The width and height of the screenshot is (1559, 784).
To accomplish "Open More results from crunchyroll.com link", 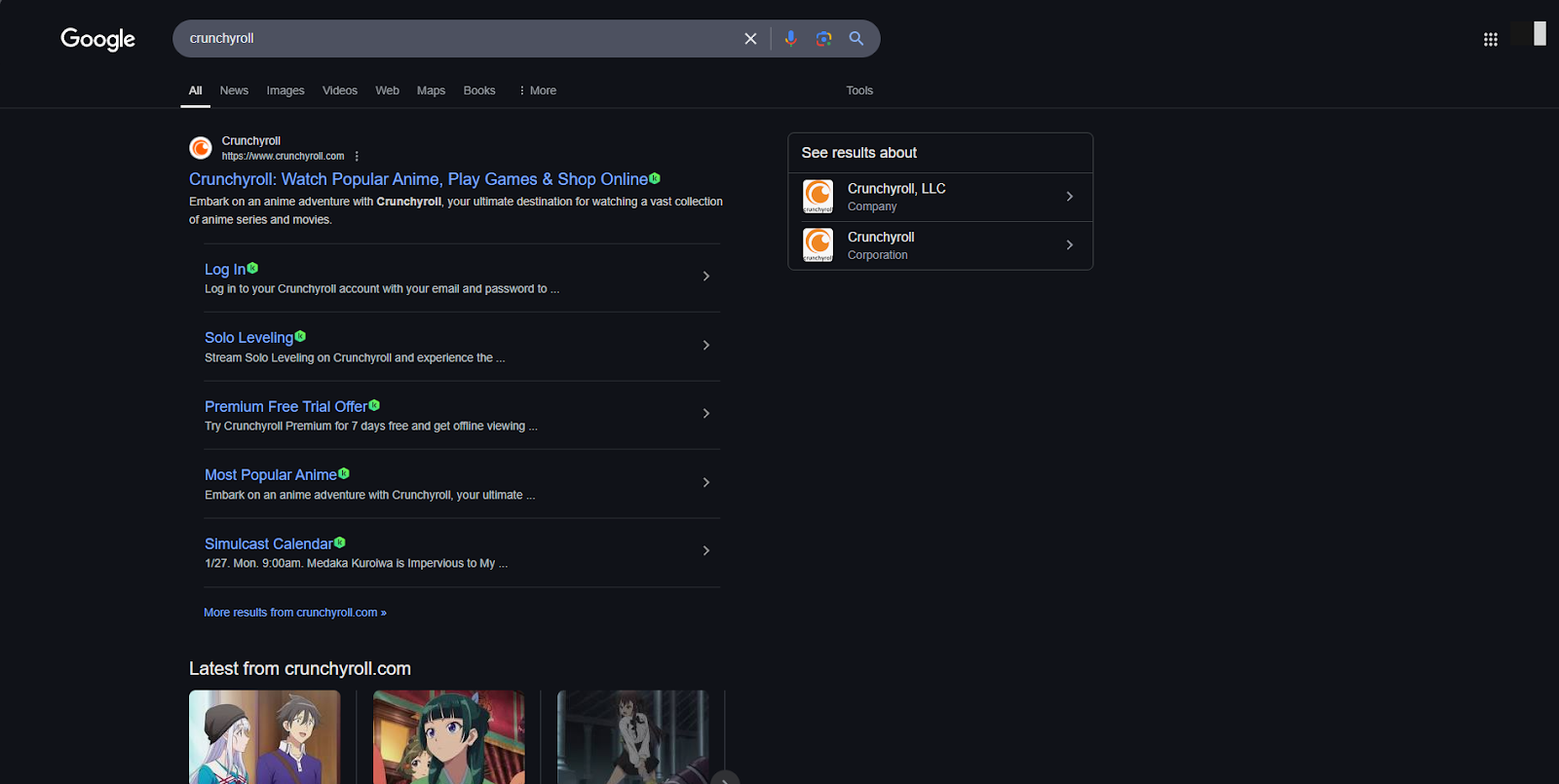I will tap(295, 613).
